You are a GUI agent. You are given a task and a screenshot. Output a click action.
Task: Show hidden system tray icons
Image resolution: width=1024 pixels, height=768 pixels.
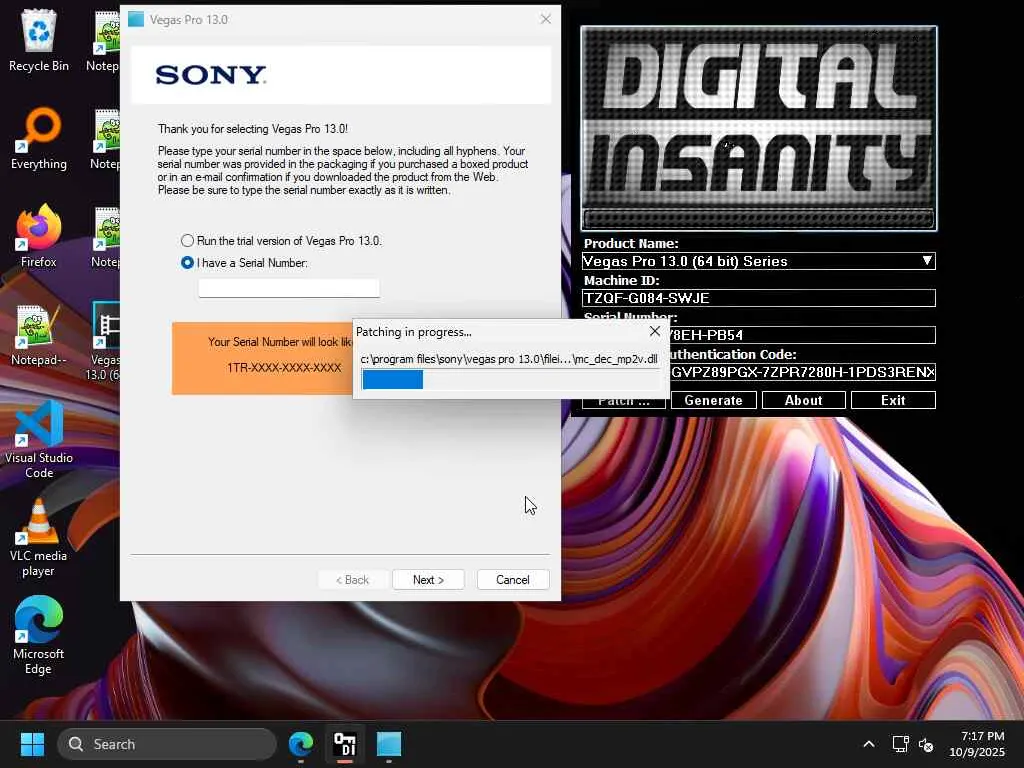869,744
